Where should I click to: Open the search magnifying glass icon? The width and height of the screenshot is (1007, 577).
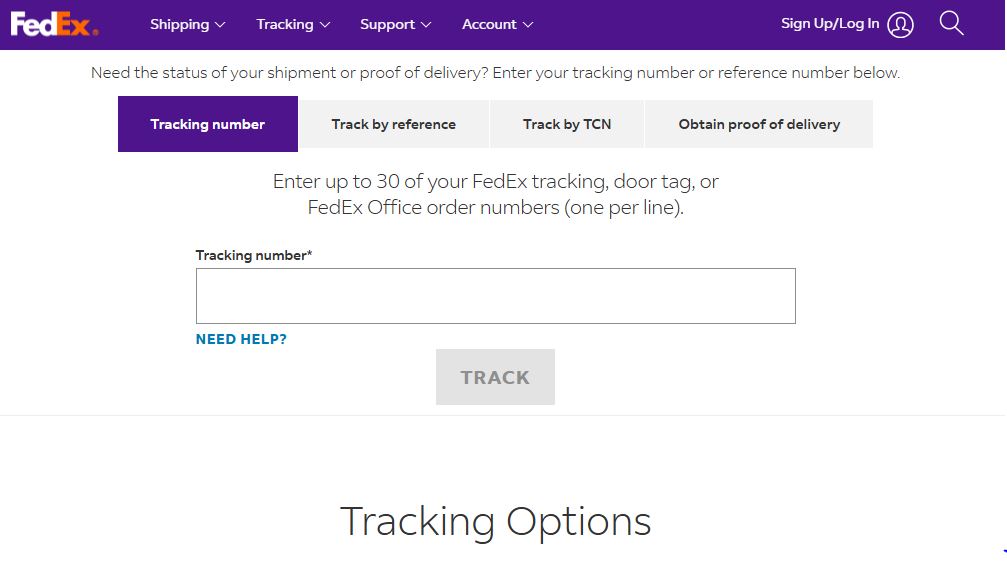(950, 23)
